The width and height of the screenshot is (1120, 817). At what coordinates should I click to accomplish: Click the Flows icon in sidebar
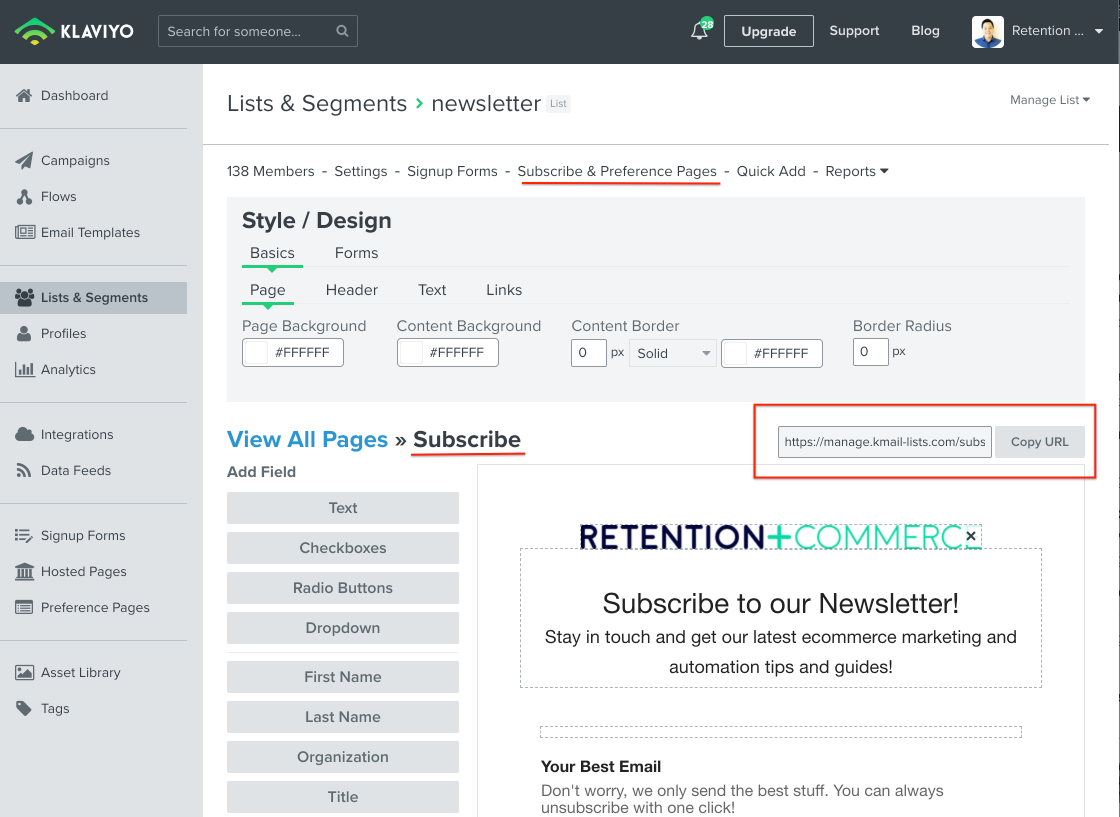click(x=24, y=196)
